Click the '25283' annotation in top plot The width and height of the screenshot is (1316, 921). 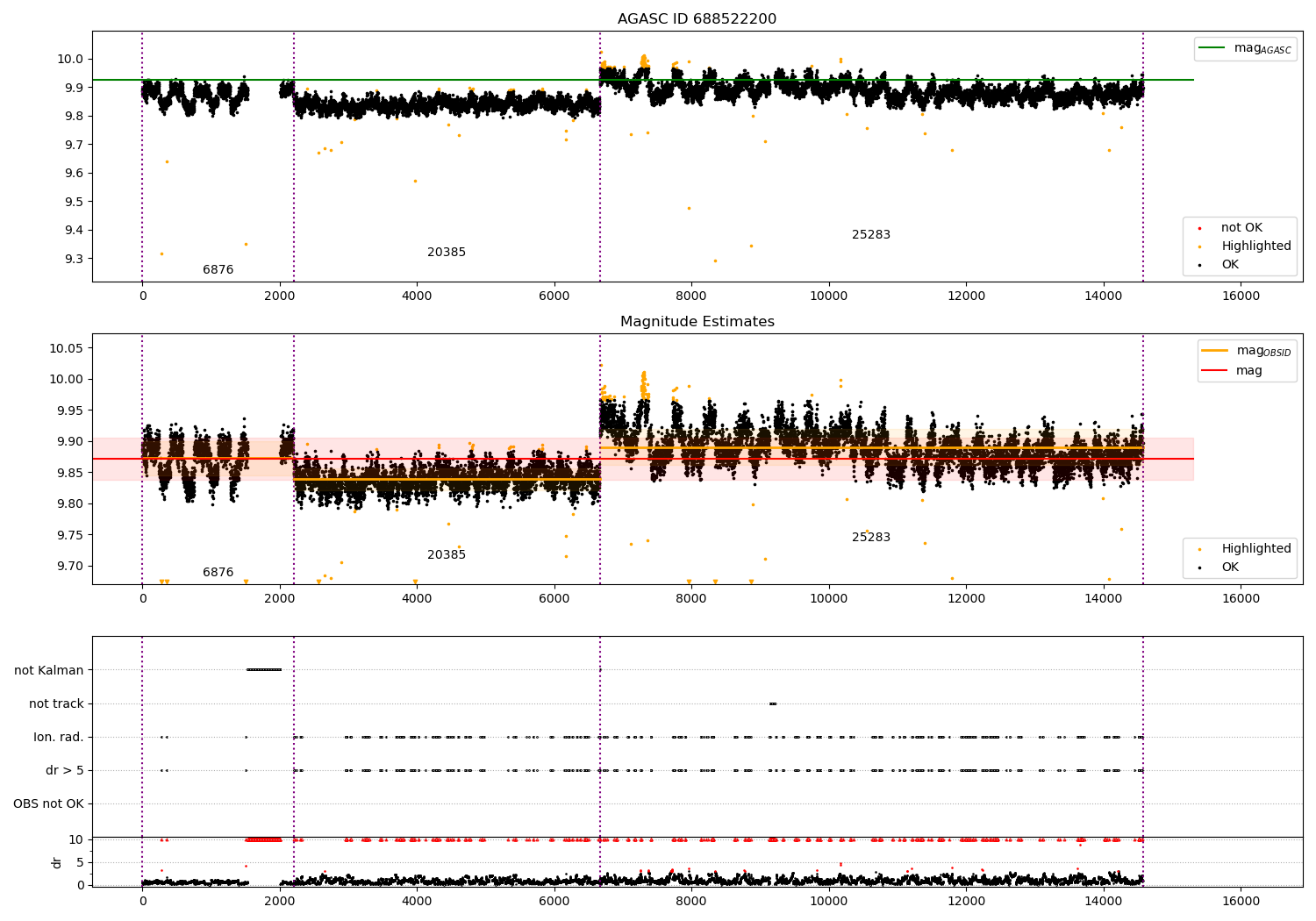tap(871, 234)
